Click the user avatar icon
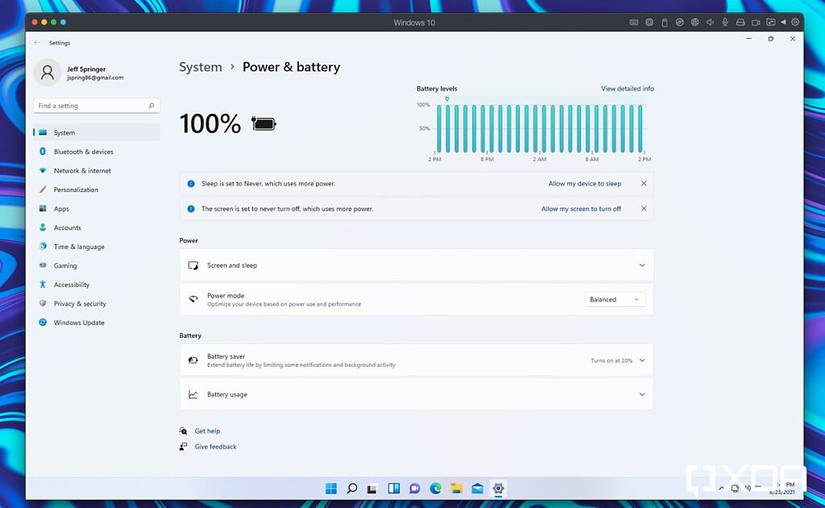The width and height of the screenshot is (825, 508). (x=47, y=73)
